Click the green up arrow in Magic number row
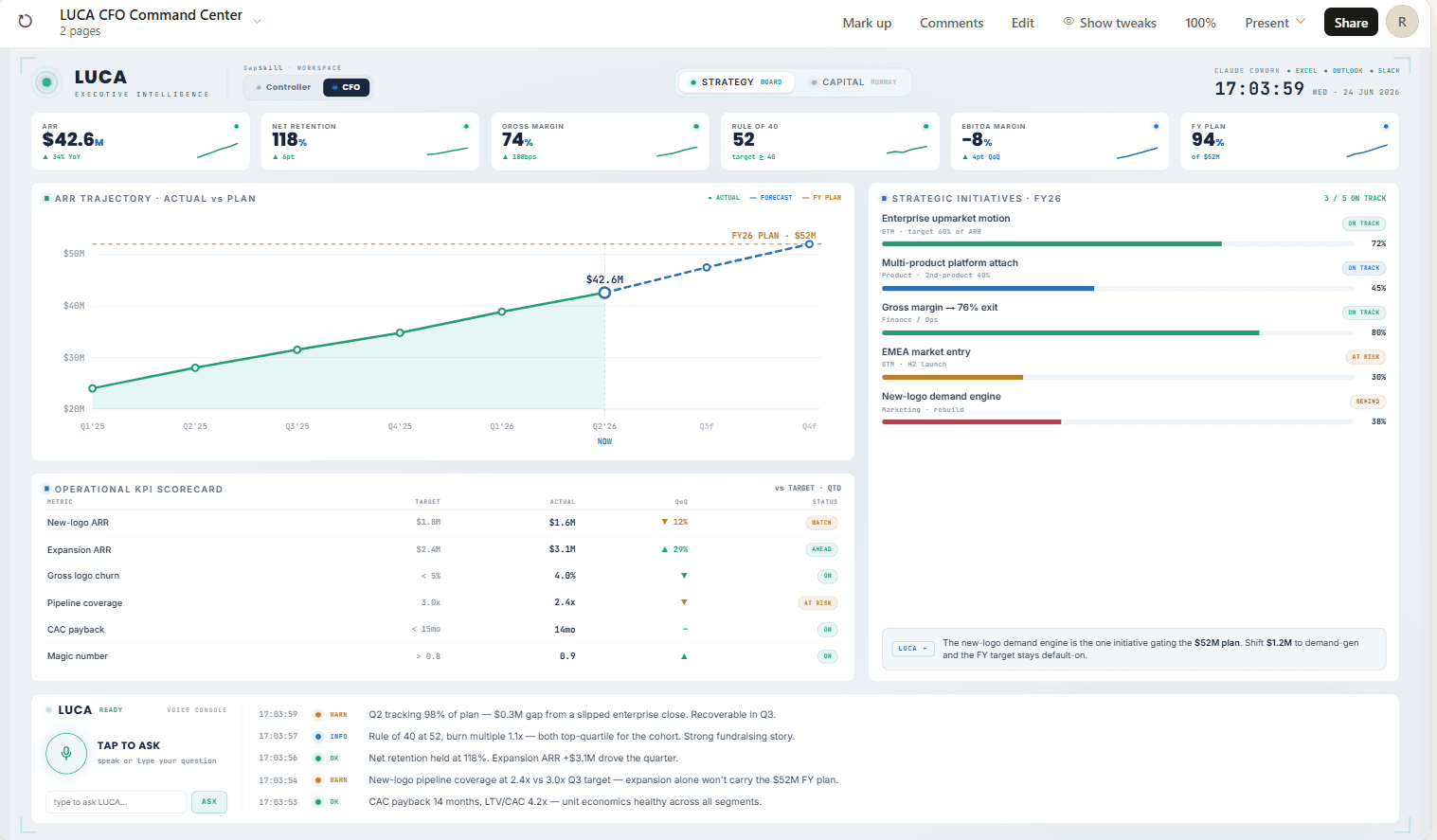 pyautogui.click(x=684, y=656)
